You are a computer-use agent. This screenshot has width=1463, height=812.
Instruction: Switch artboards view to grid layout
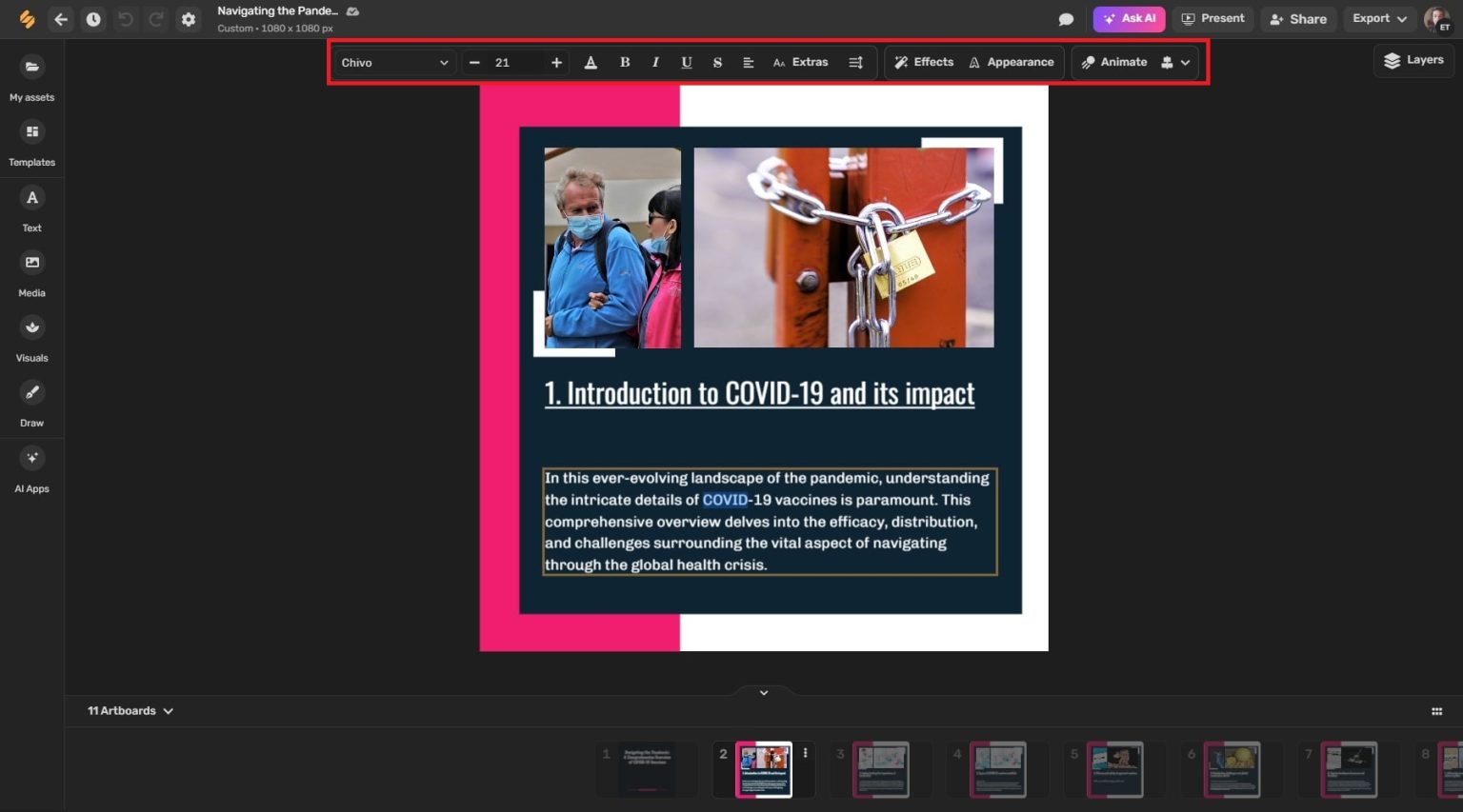pyautogui.click(x=1436, y=710)
